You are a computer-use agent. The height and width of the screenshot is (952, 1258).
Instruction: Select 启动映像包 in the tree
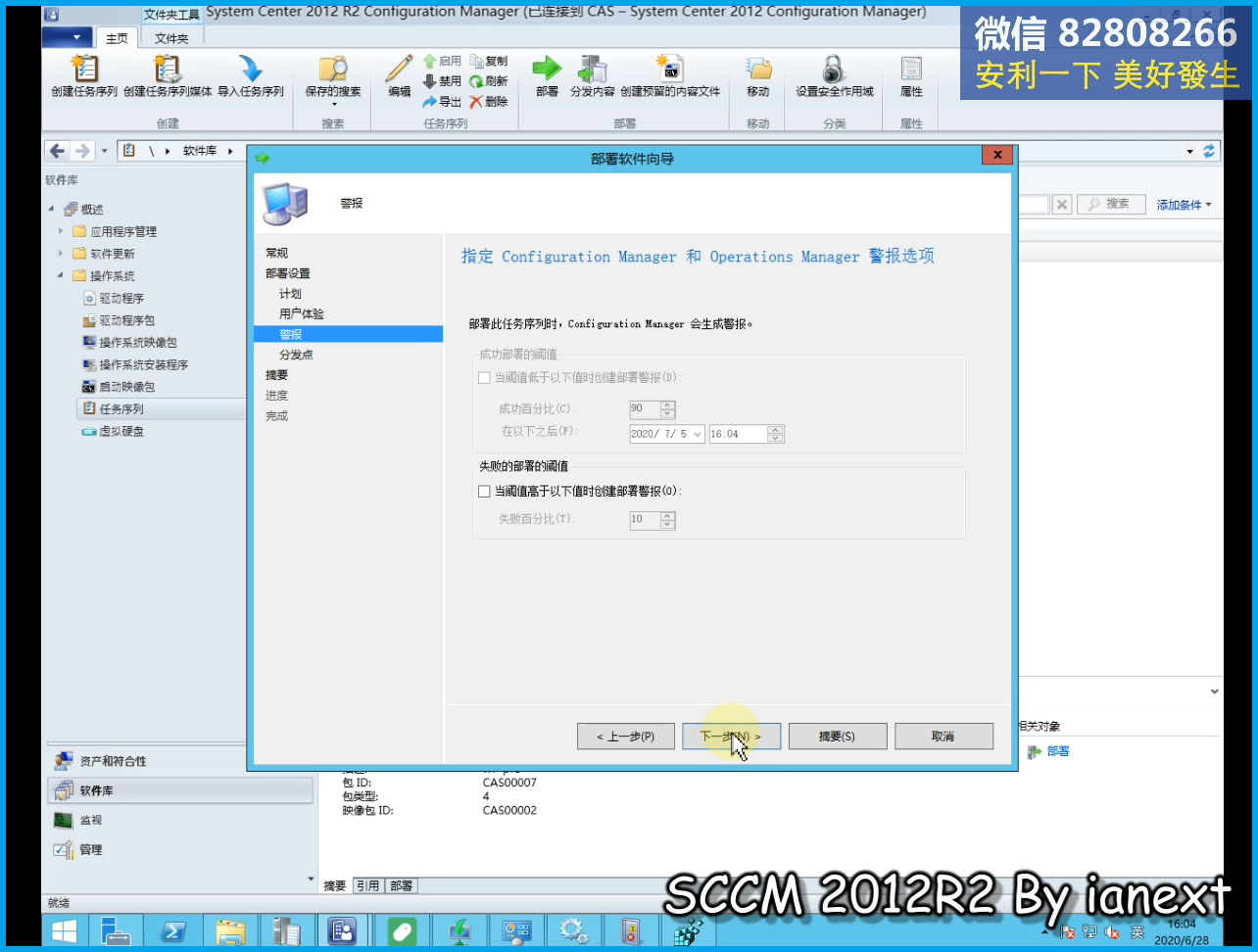120,387
